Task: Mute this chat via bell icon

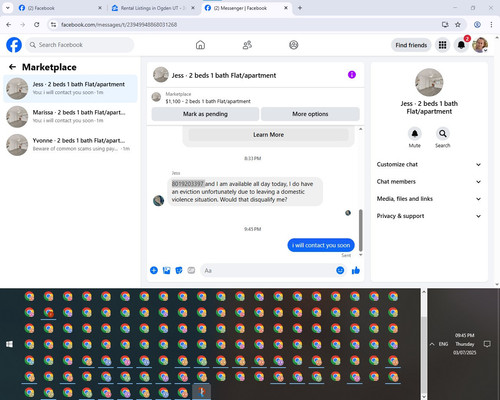Action: pyautogui.click(x=415, y=134)
